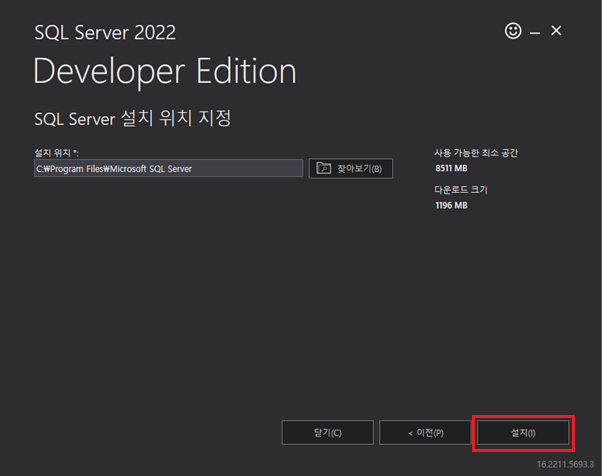Click the 1196 MB download size value

[451, 205]
